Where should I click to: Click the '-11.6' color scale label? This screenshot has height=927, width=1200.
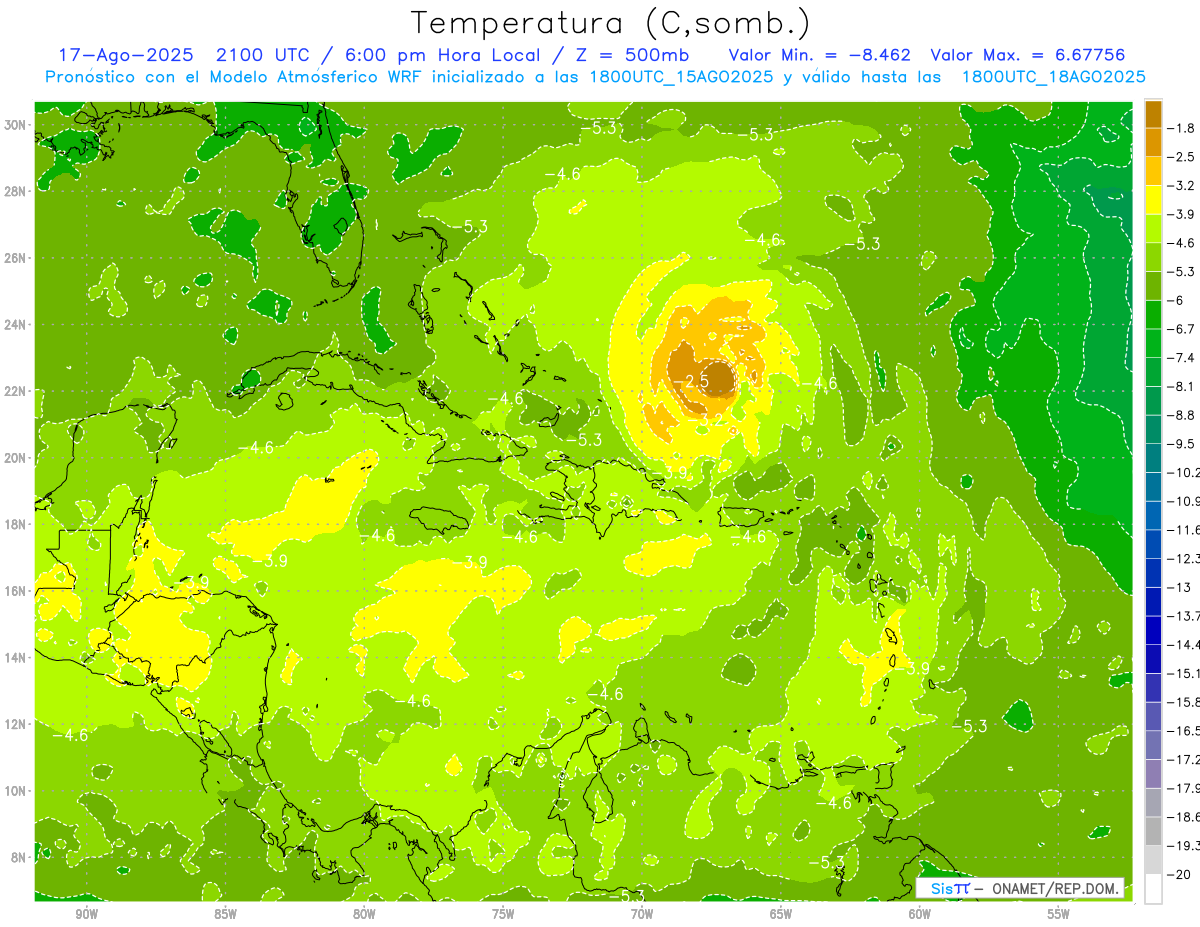point(1184,529)
